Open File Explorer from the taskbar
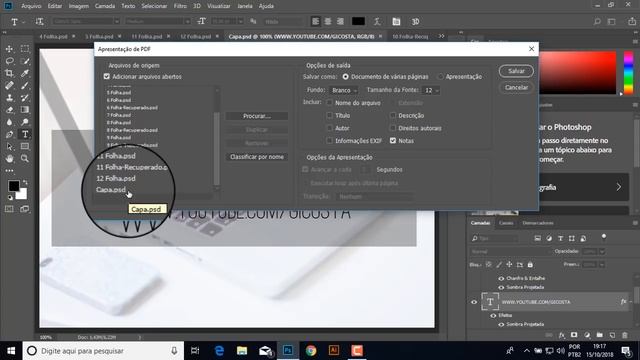Viewport: 640px width, 360px height. (242, 351)
